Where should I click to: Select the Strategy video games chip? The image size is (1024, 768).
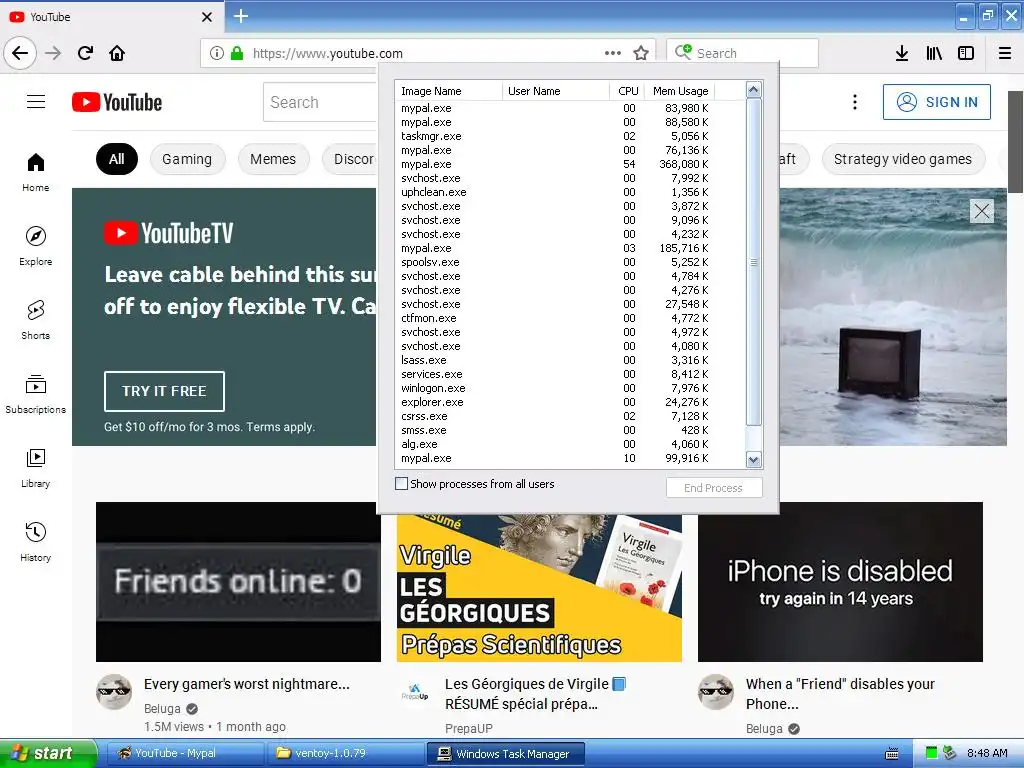click(x=903, y=159)
